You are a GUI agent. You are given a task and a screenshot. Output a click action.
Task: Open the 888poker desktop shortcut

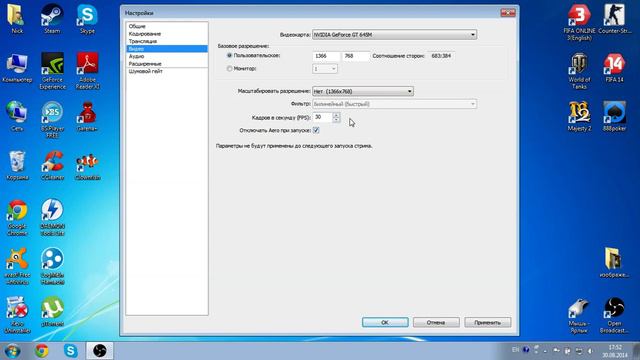pos(615,116)
